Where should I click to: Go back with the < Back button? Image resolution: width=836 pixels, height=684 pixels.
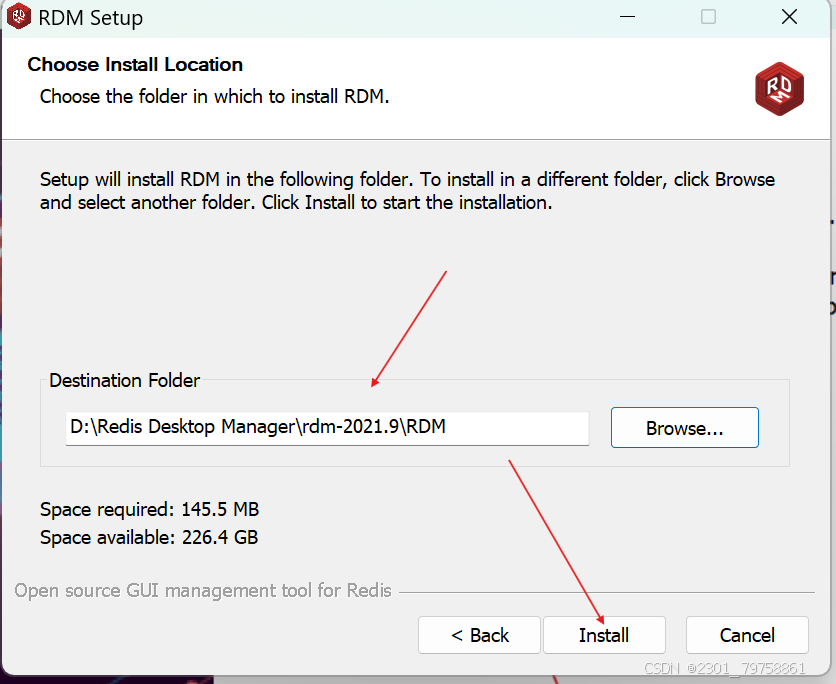[x=479, y=635]
